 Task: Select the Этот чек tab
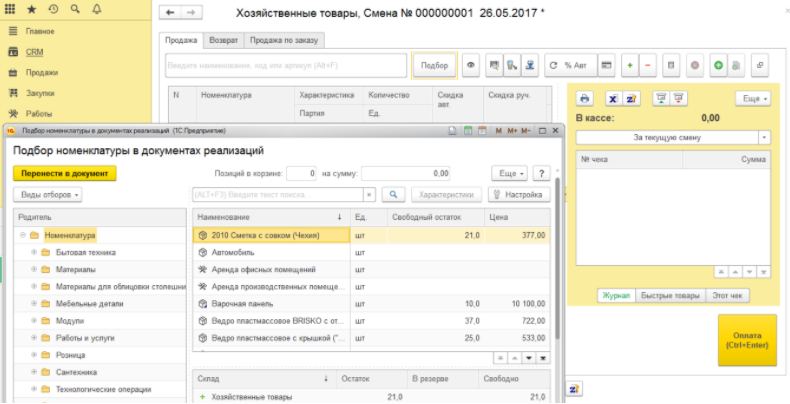pyautogui.click(x=728, y=296)
